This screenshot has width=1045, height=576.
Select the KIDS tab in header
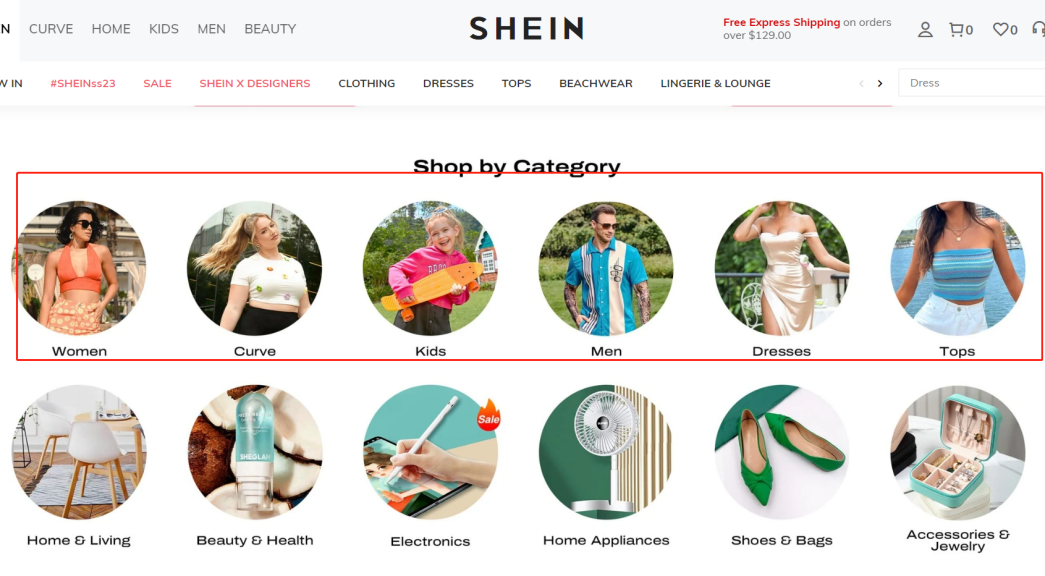point(164,29)
